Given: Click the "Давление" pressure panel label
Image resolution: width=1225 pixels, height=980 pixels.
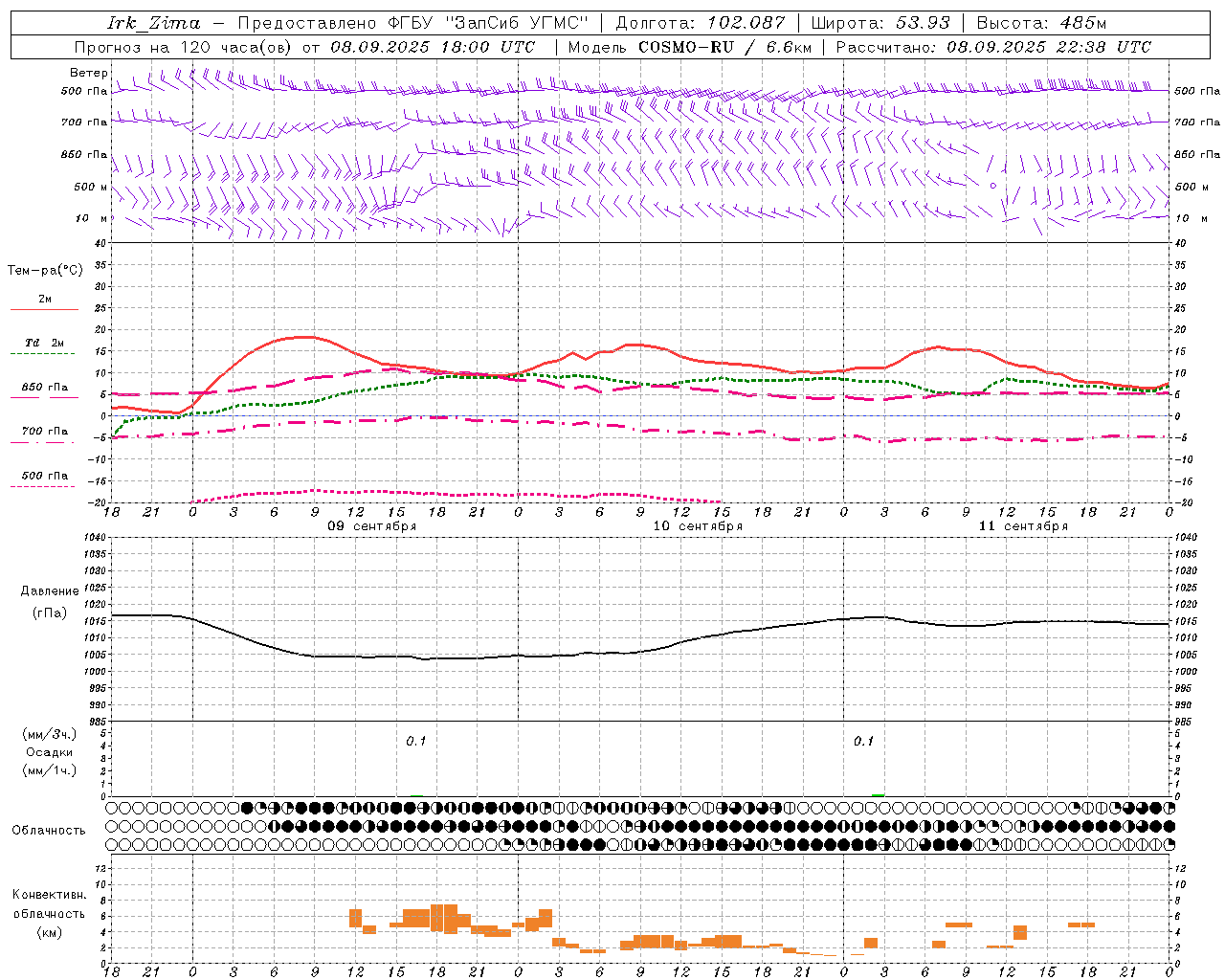Looking at the screenshot, I should pos(50,591).
